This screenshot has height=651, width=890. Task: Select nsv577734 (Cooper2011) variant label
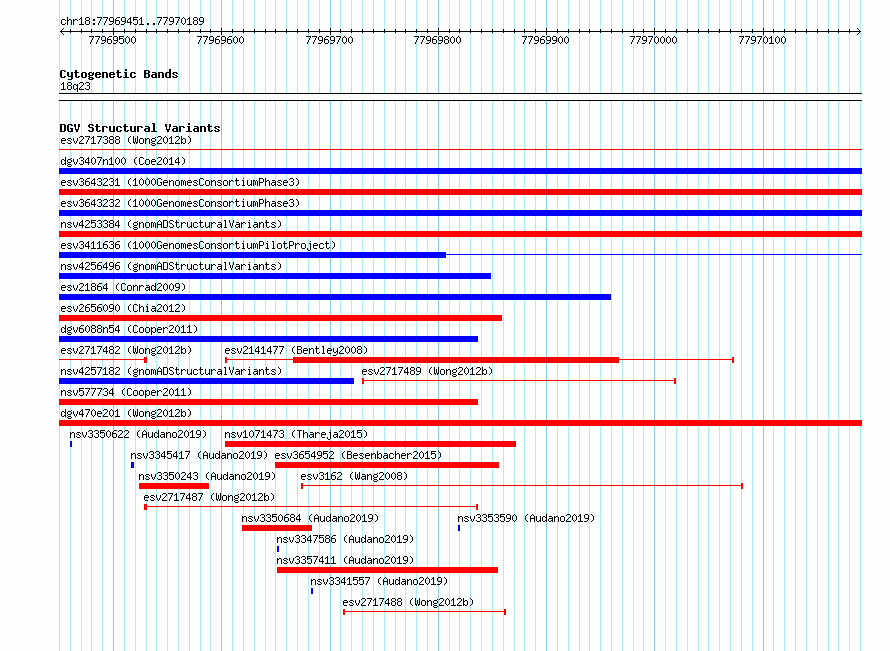coord(126,392)
